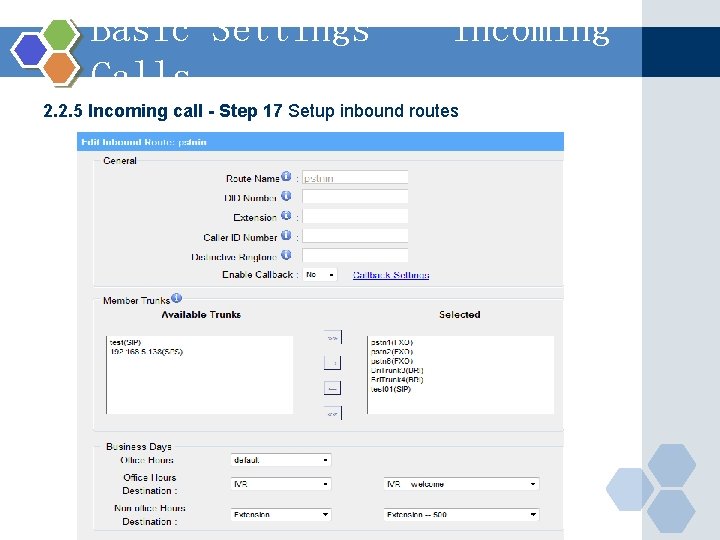The height and width of the screenshot is (540, 720).
Task: Select 192.168.5.138(SPS) in Available Trunks
Action: pos(146,352)
